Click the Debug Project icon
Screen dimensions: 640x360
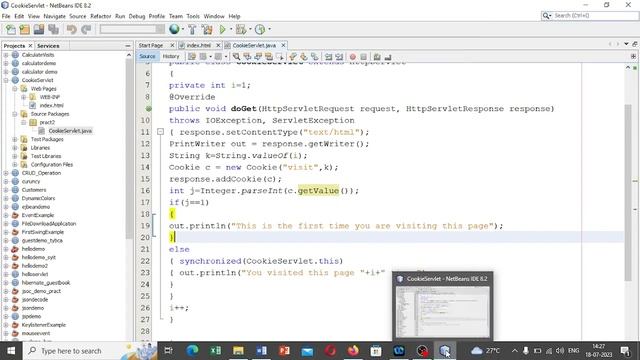pyautogui.click(x=240, y=29)
